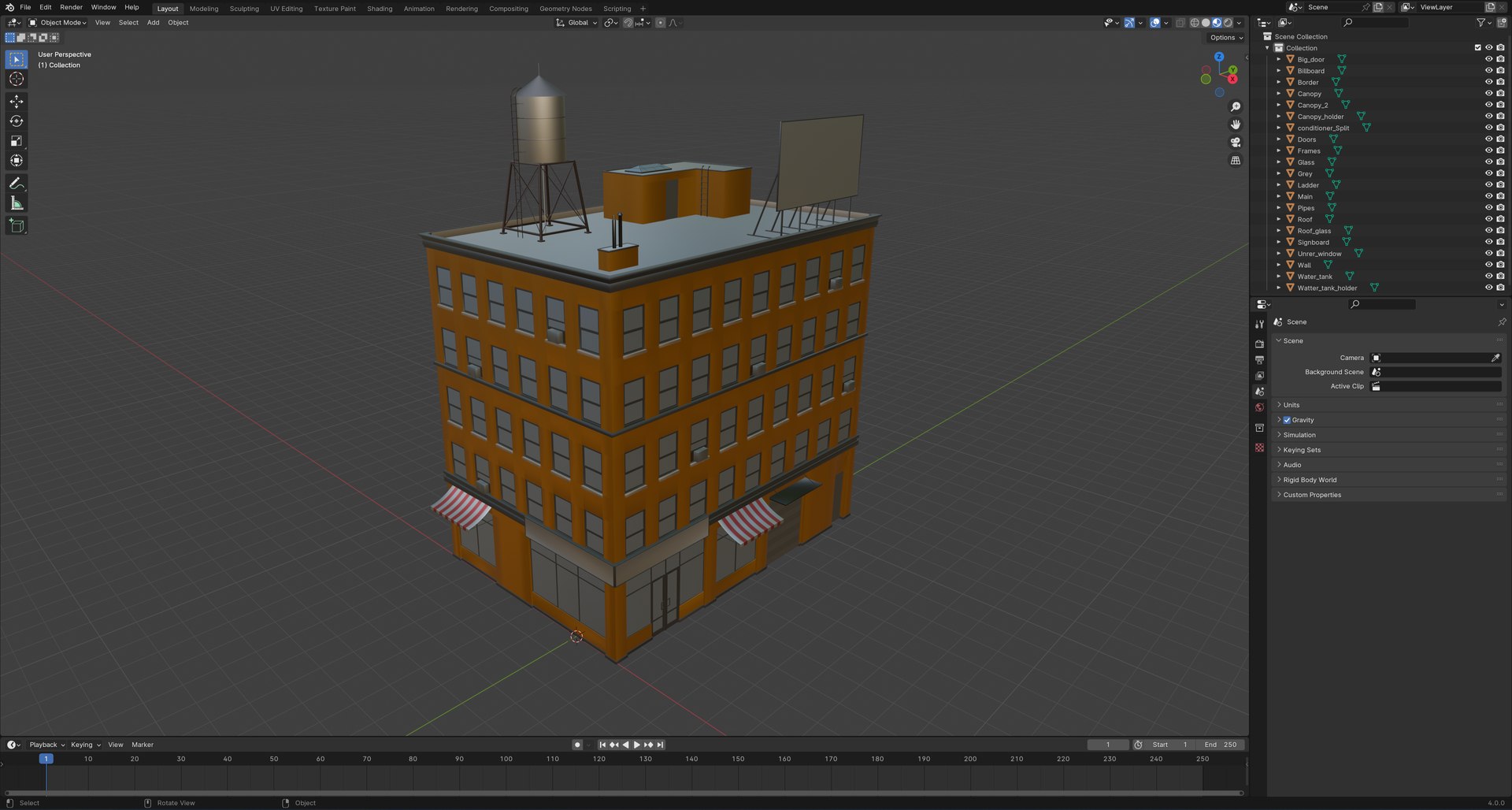
Task: Open the Options dropdown in viewport
Action: click(x=1226, y=38)
